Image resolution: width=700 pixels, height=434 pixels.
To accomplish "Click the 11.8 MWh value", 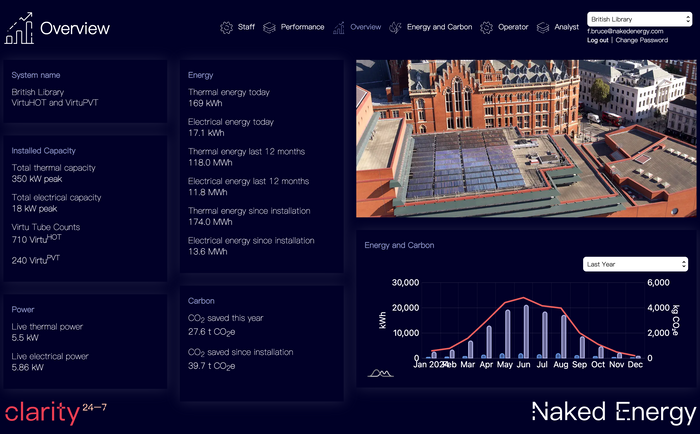I will 207,192.
